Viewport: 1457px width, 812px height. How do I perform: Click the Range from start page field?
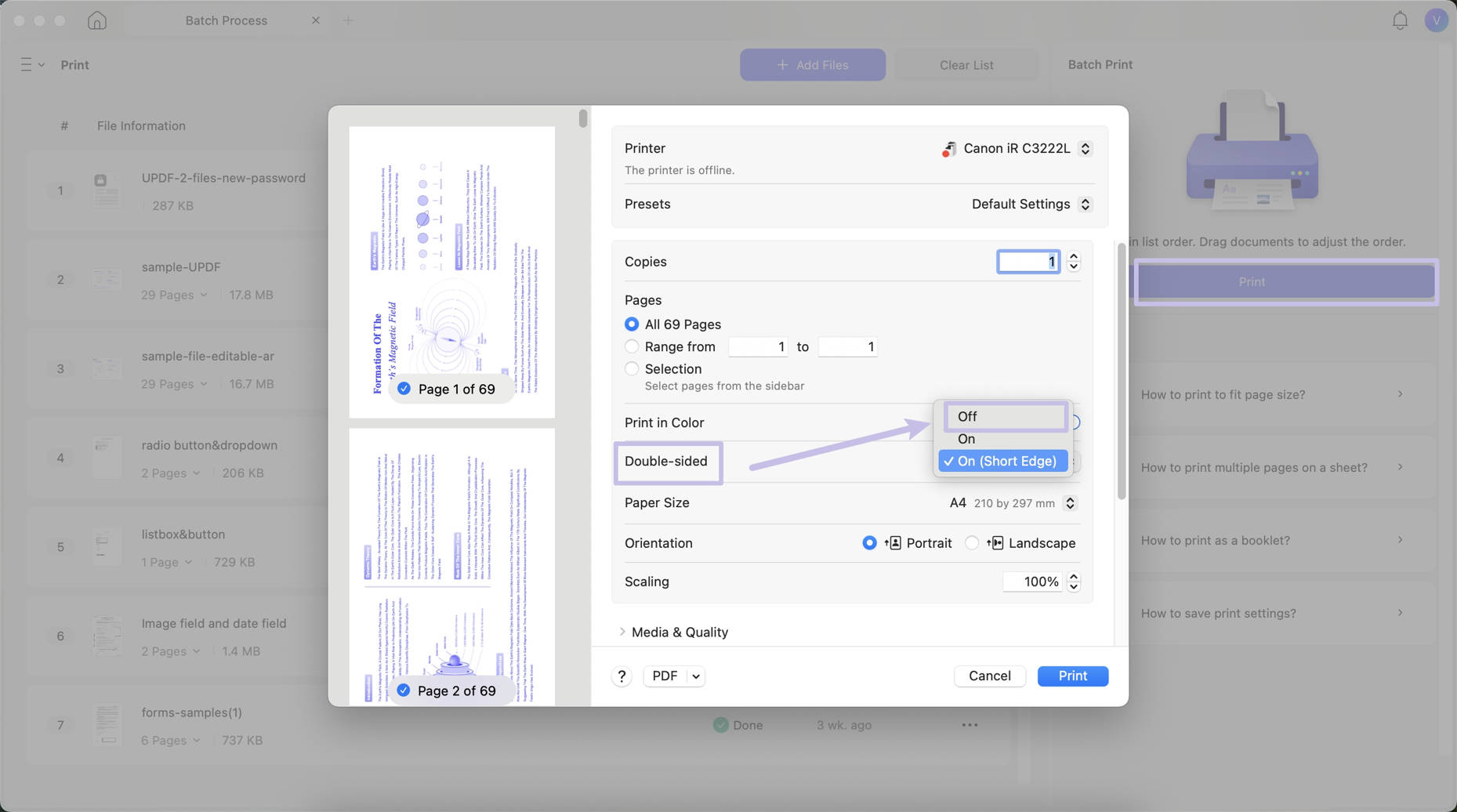coord(758,346)
